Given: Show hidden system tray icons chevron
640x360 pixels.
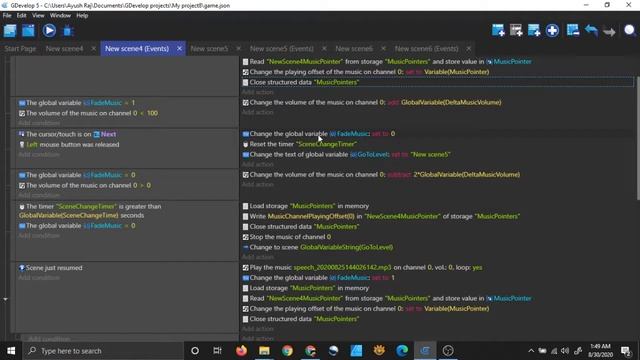Looking at the screenshot, I should (x=531, y=351).
